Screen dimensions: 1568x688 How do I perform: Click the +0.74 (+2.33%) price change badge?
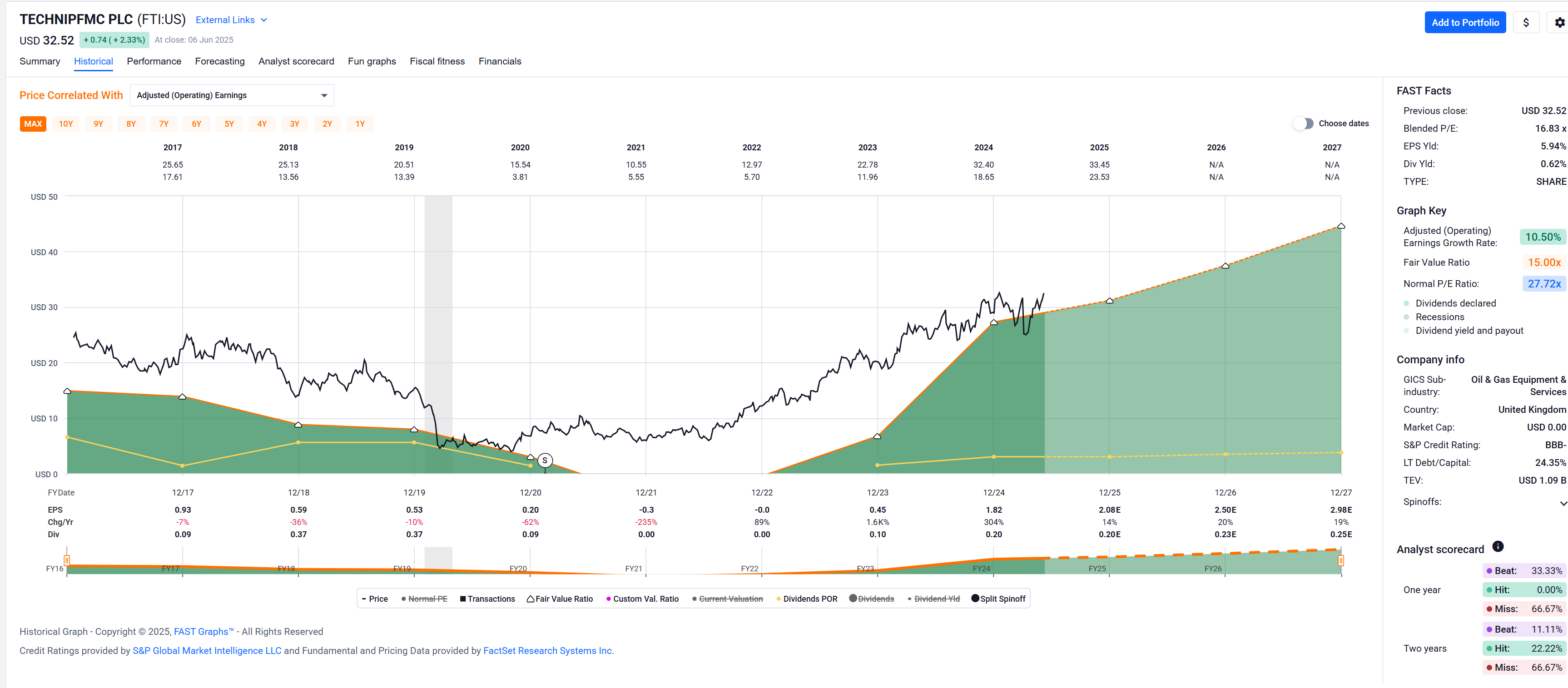click(x=114, y=40)
